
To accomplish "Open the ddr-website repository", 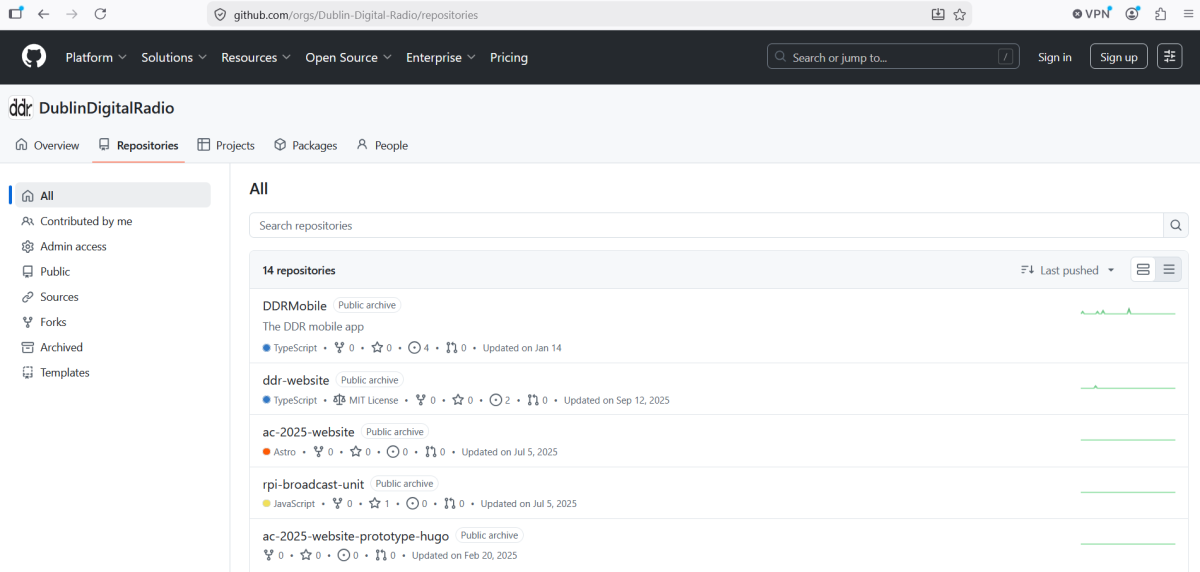I will click(x=296, y=380).
